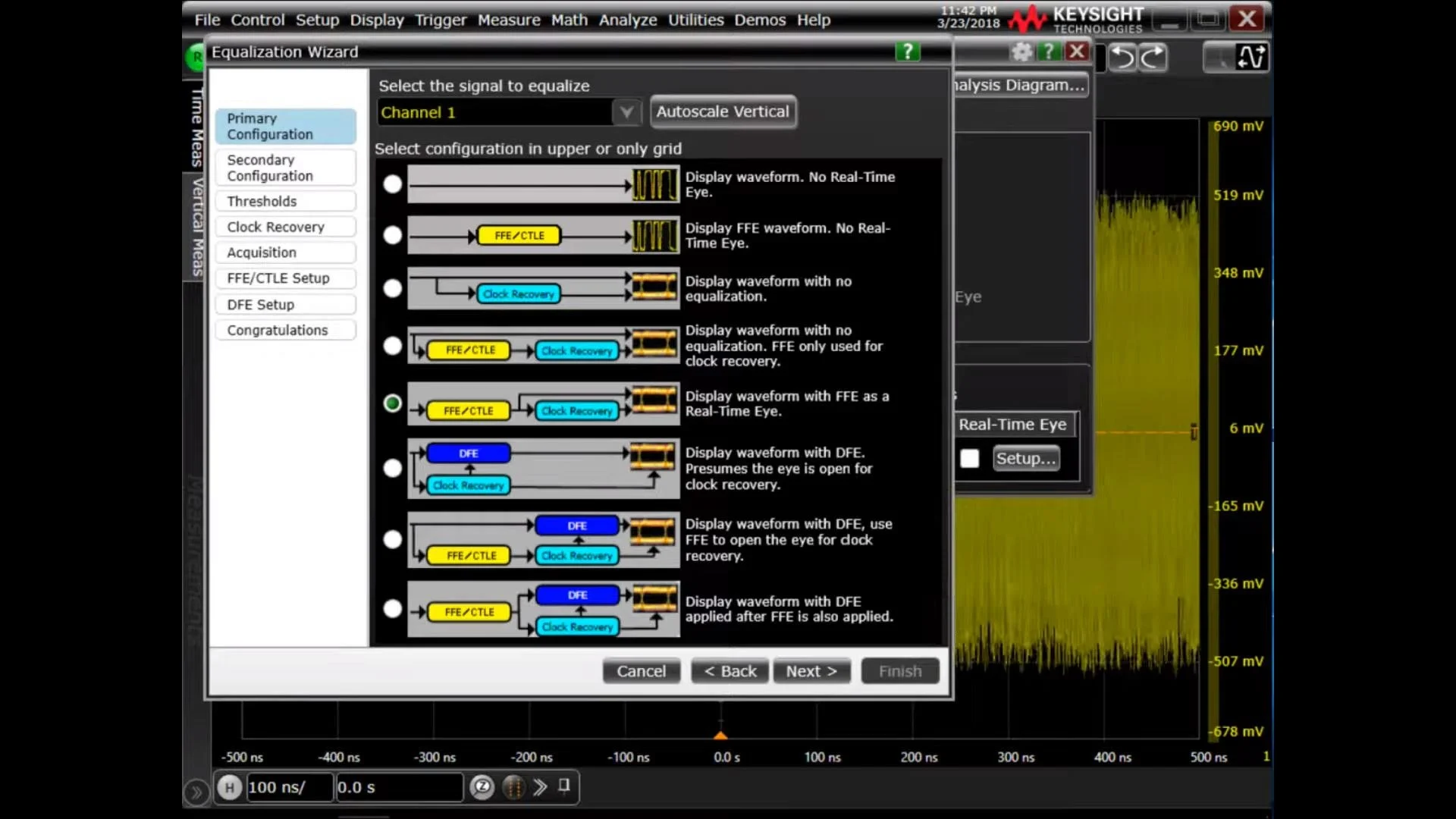Click the Keysight Technologies logo
This screenshot has width=1456, height=819.
[x=1076, y=20]
